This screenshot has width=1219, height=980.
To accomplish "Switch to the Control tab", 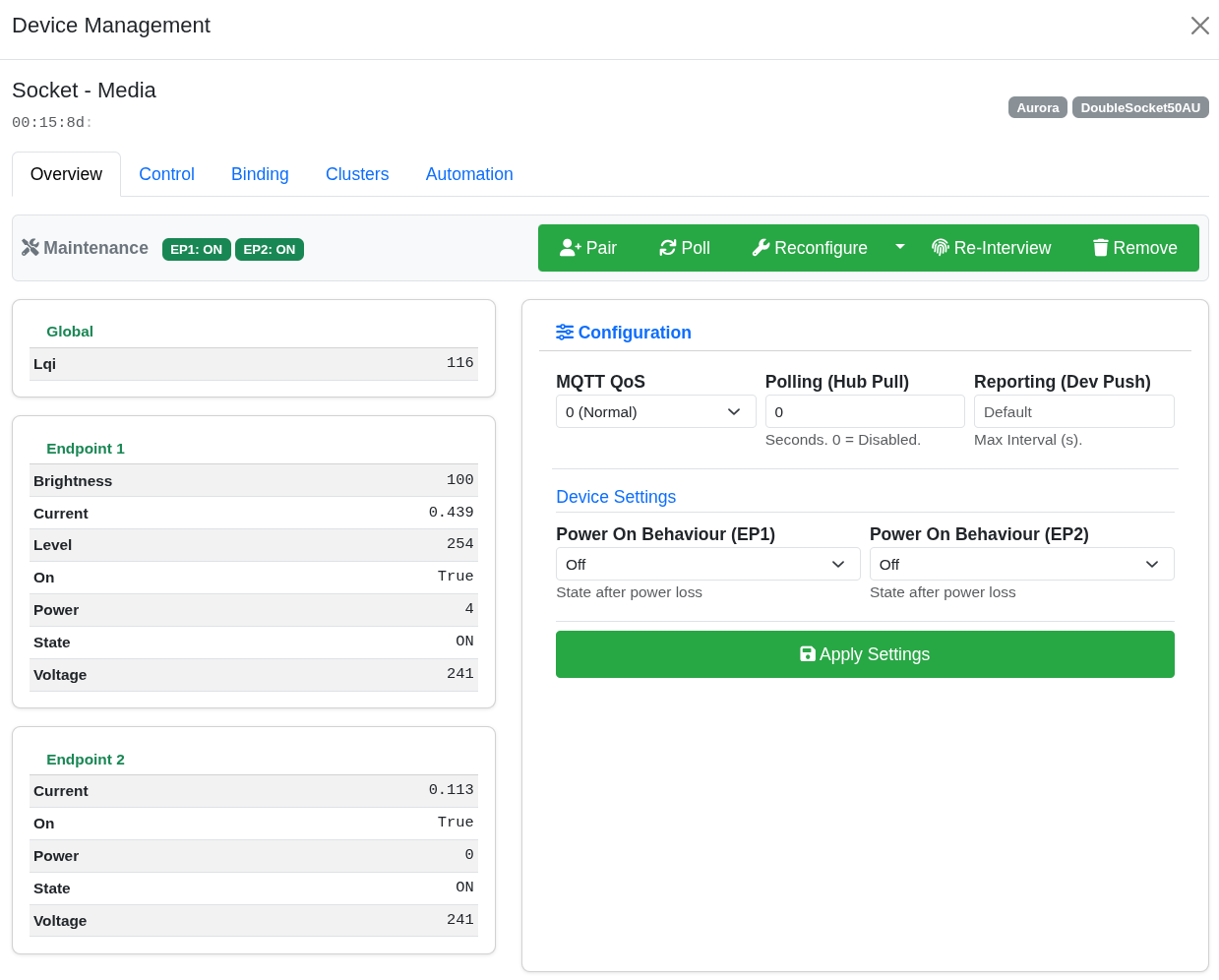I will pyautogui.click(x=166, y=174).
